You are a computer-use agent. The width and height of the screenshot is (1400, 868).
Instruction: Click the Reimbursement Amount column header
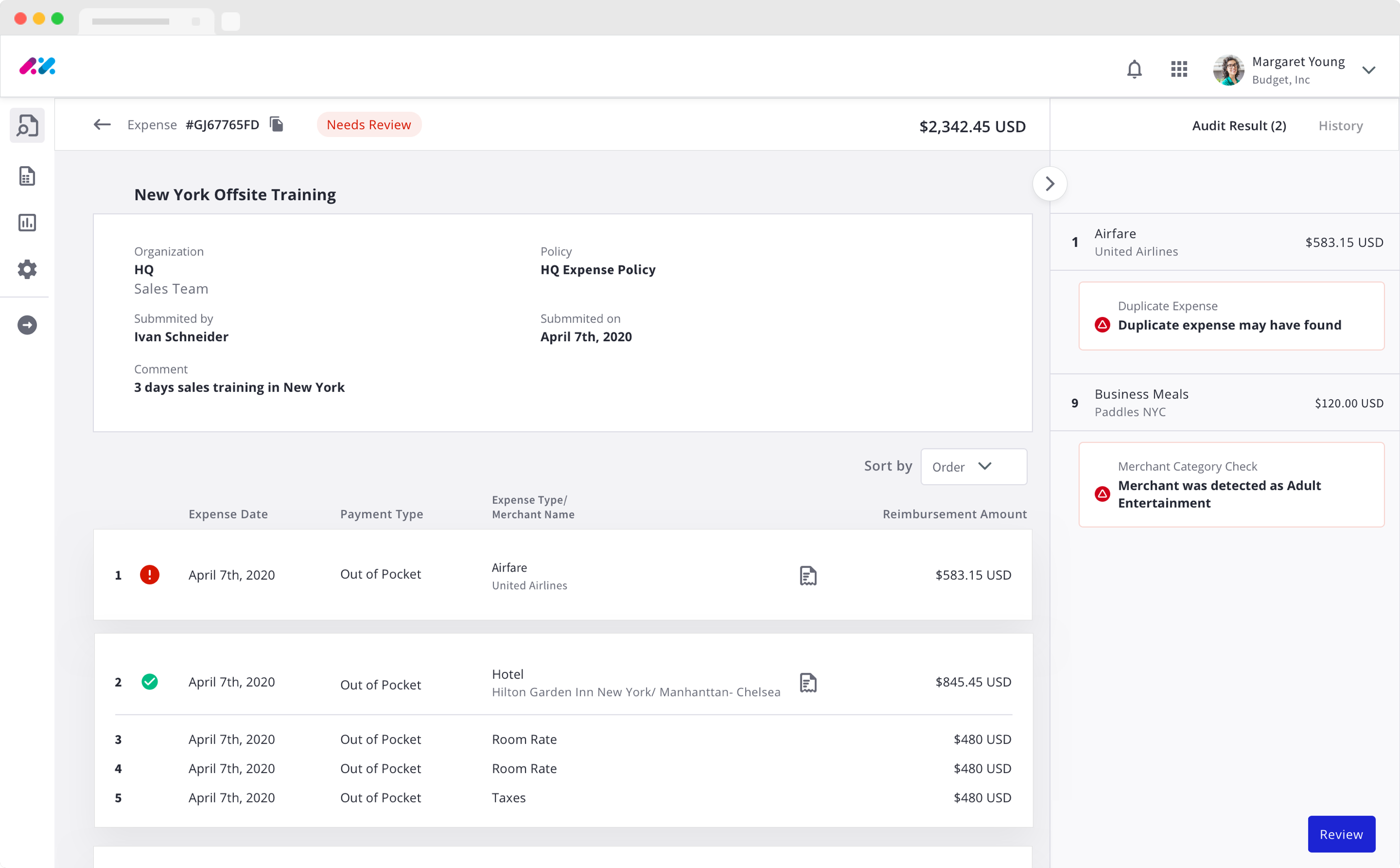[x=954, y=514]
